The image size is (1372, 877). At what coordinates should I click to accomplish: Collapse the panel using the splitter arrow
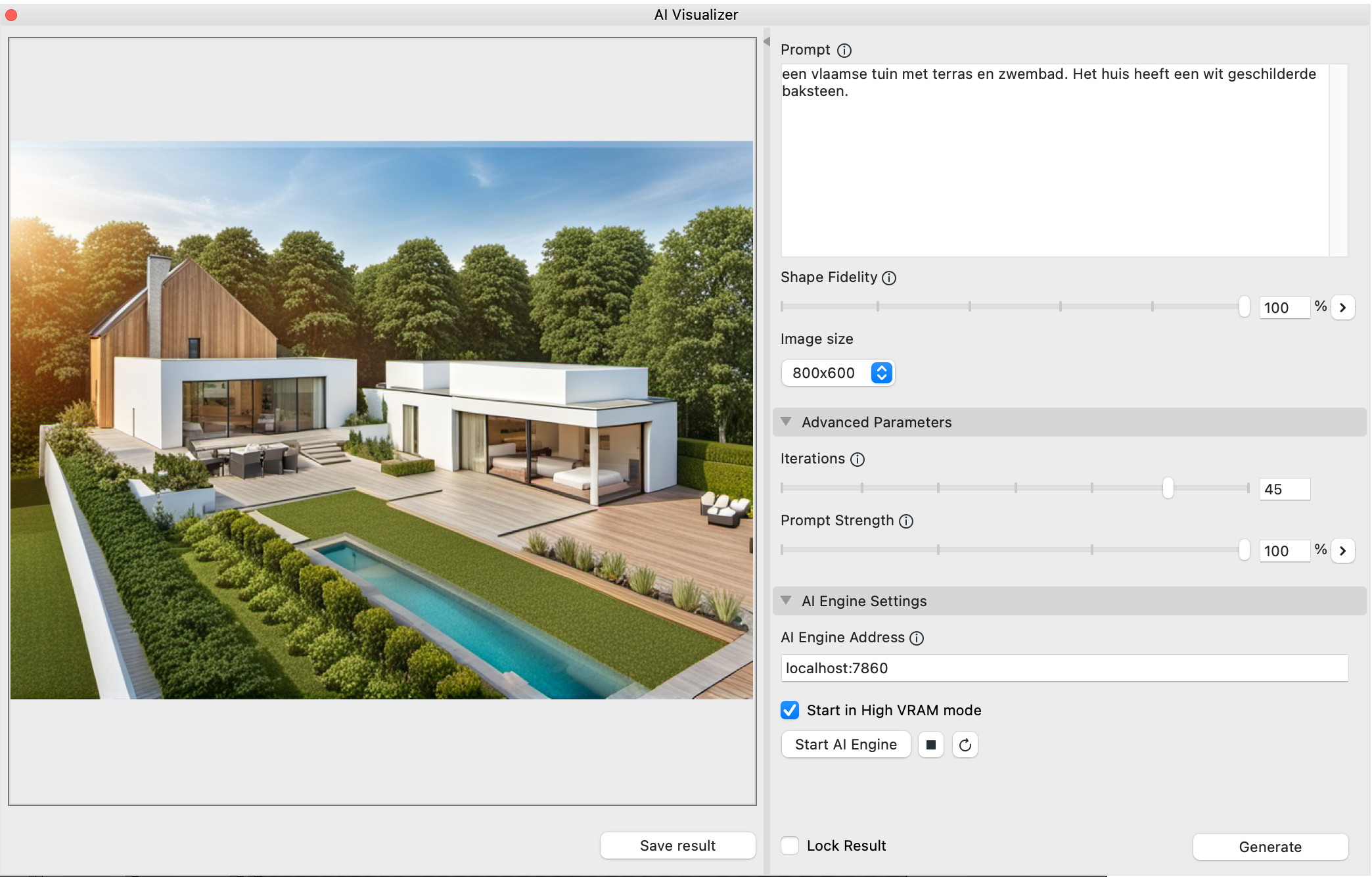766,41
